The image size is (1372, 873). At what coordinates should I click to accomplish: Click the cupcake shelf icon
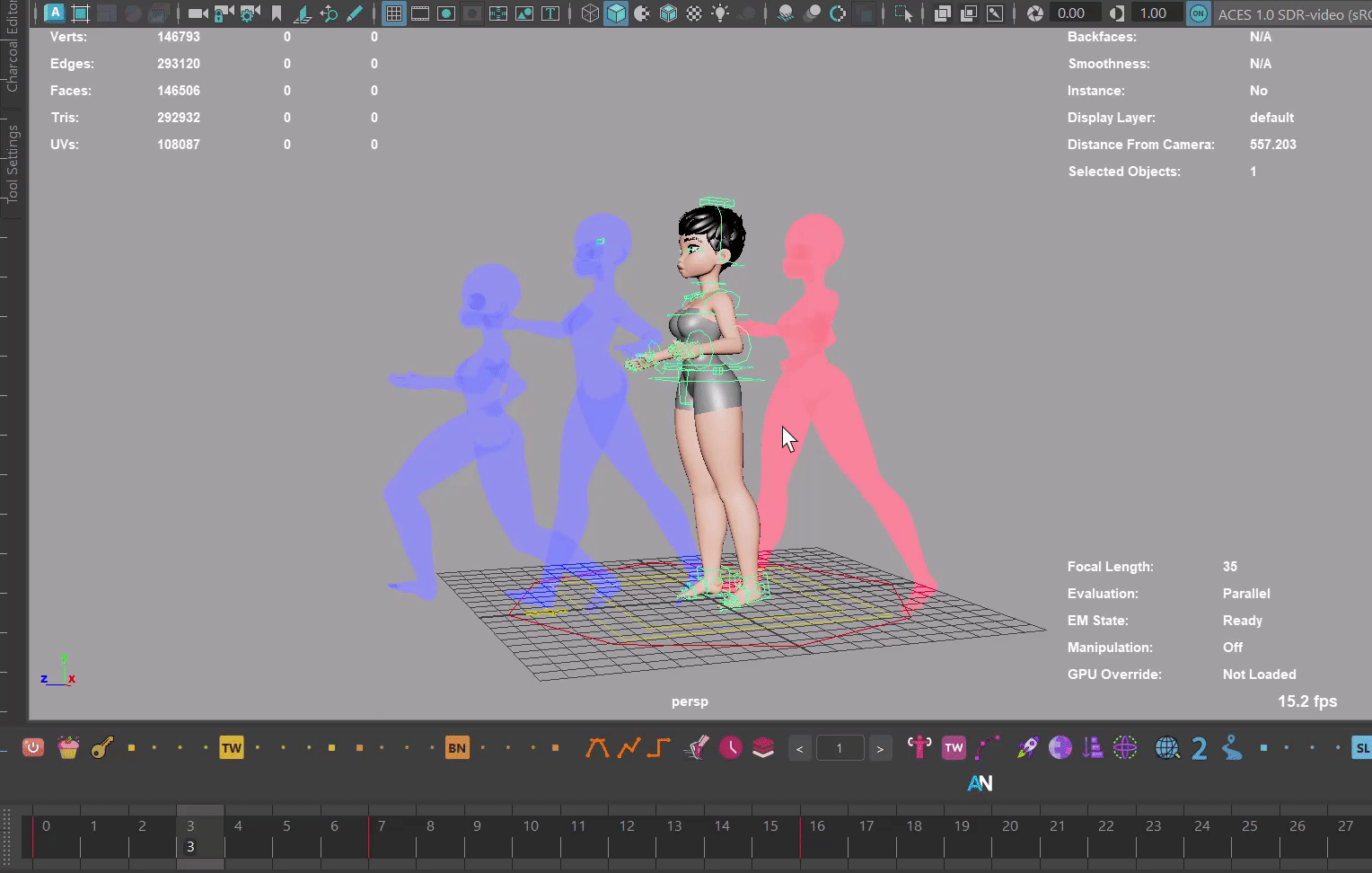[x=68, y=747]
